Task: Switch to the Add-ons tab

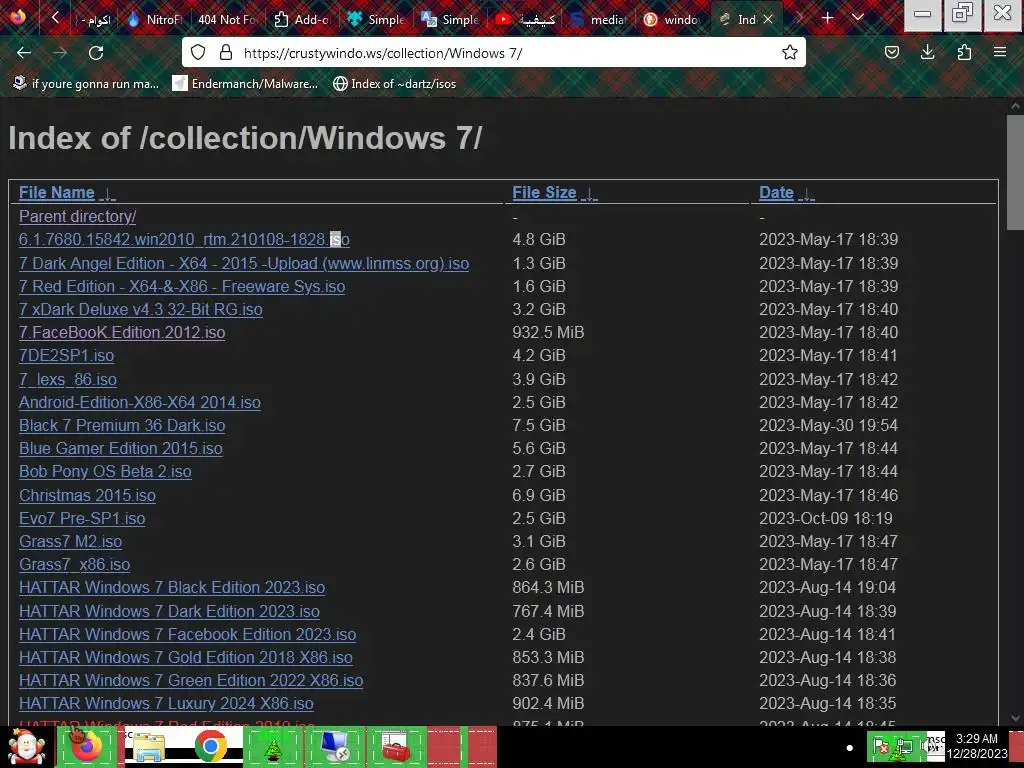Action: [300, 20]
